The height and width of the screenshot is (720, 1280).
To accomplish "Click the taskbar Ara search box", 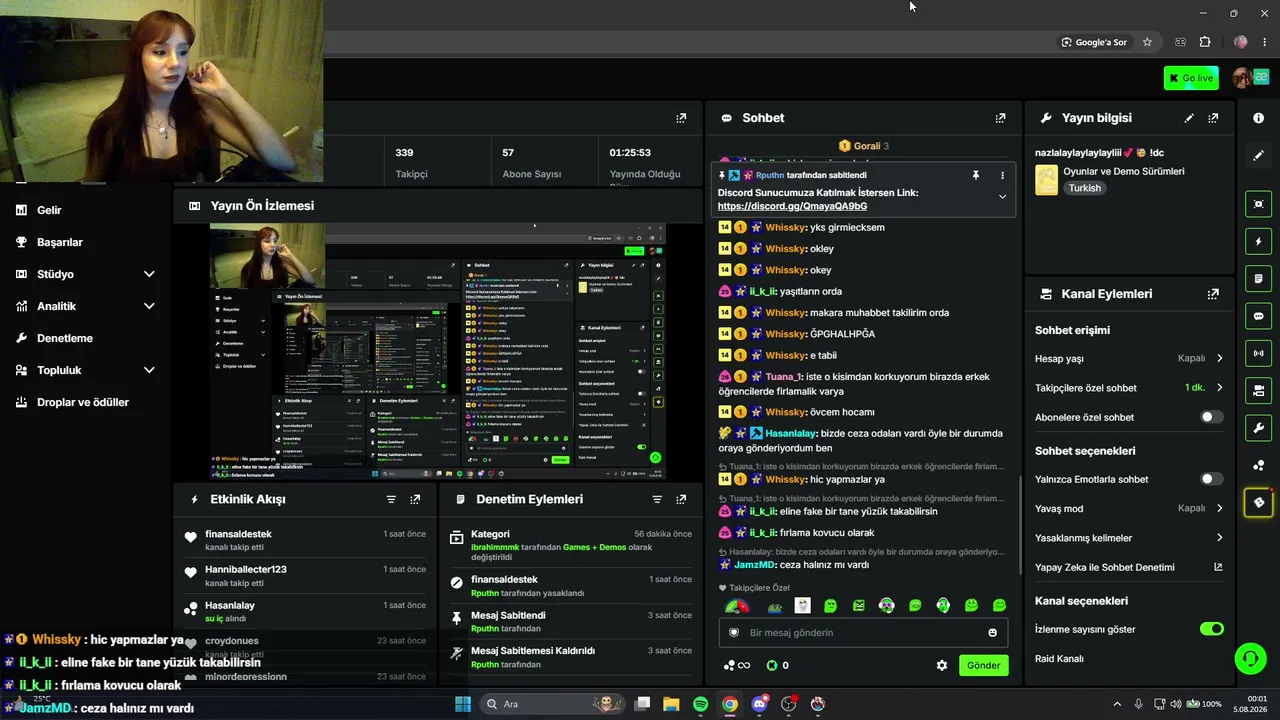I will coord(551,704).
